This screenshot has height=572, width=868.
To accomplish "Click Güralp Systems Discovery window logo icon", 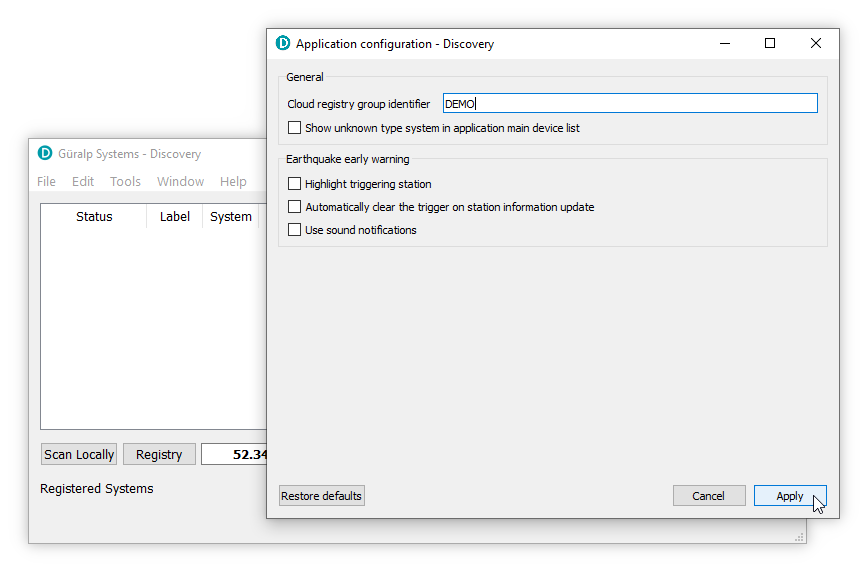I will (45, 153).
